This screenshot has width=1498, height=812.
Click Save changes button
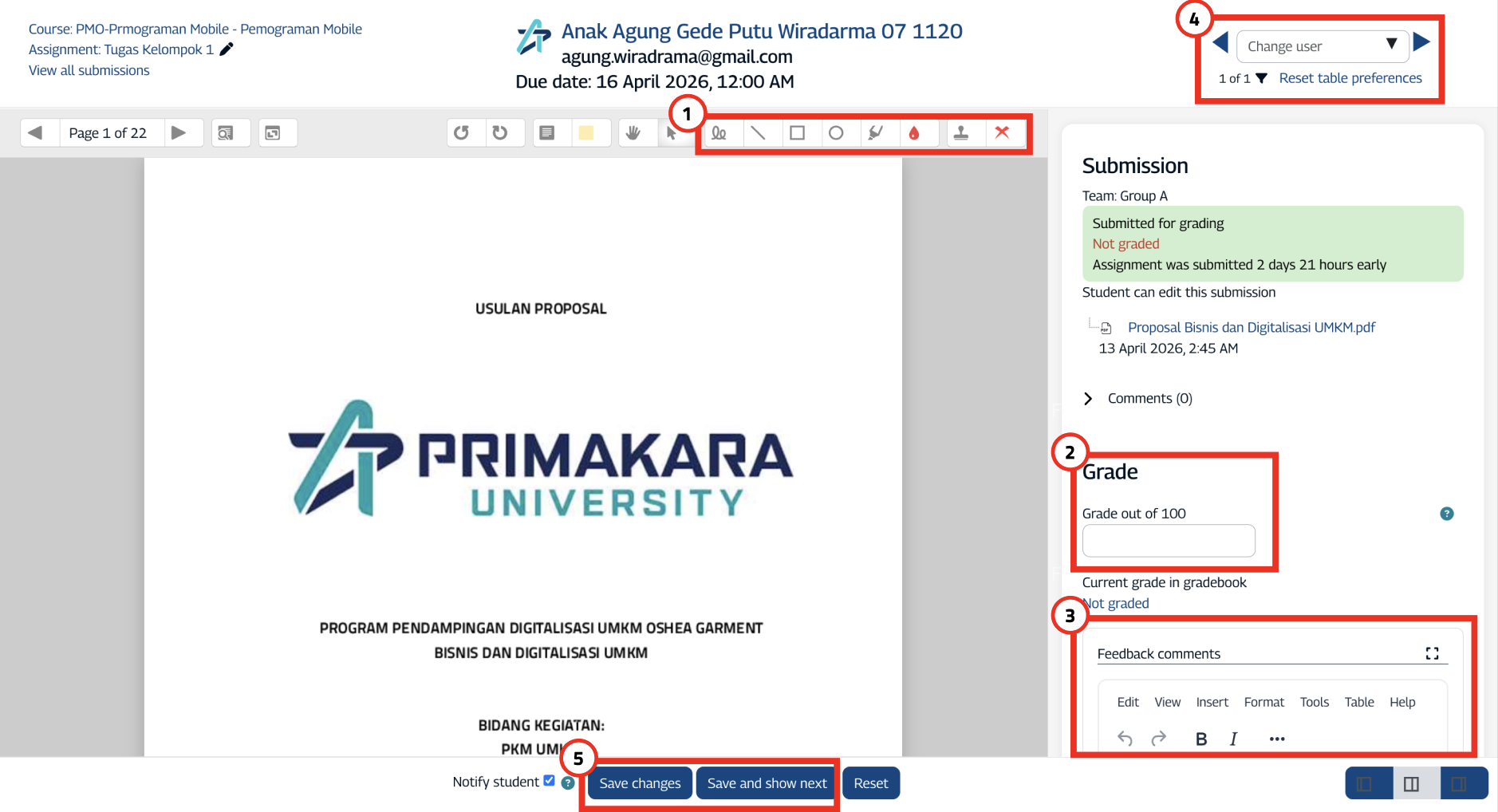[x=640, y=783]
